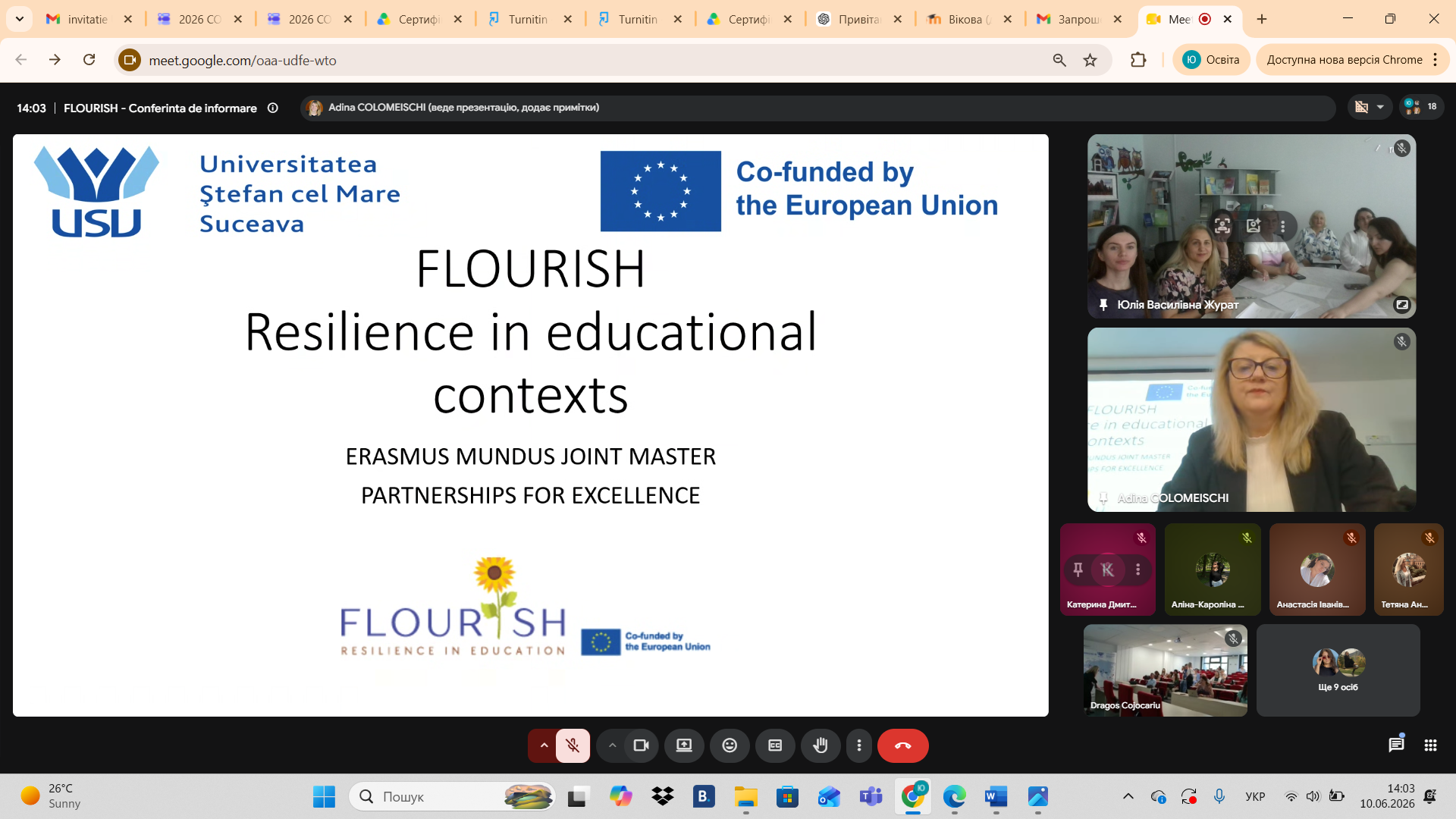Switch to the Запрош Gmail tab
This screenshot has height=819, width=1456.
1080,19
